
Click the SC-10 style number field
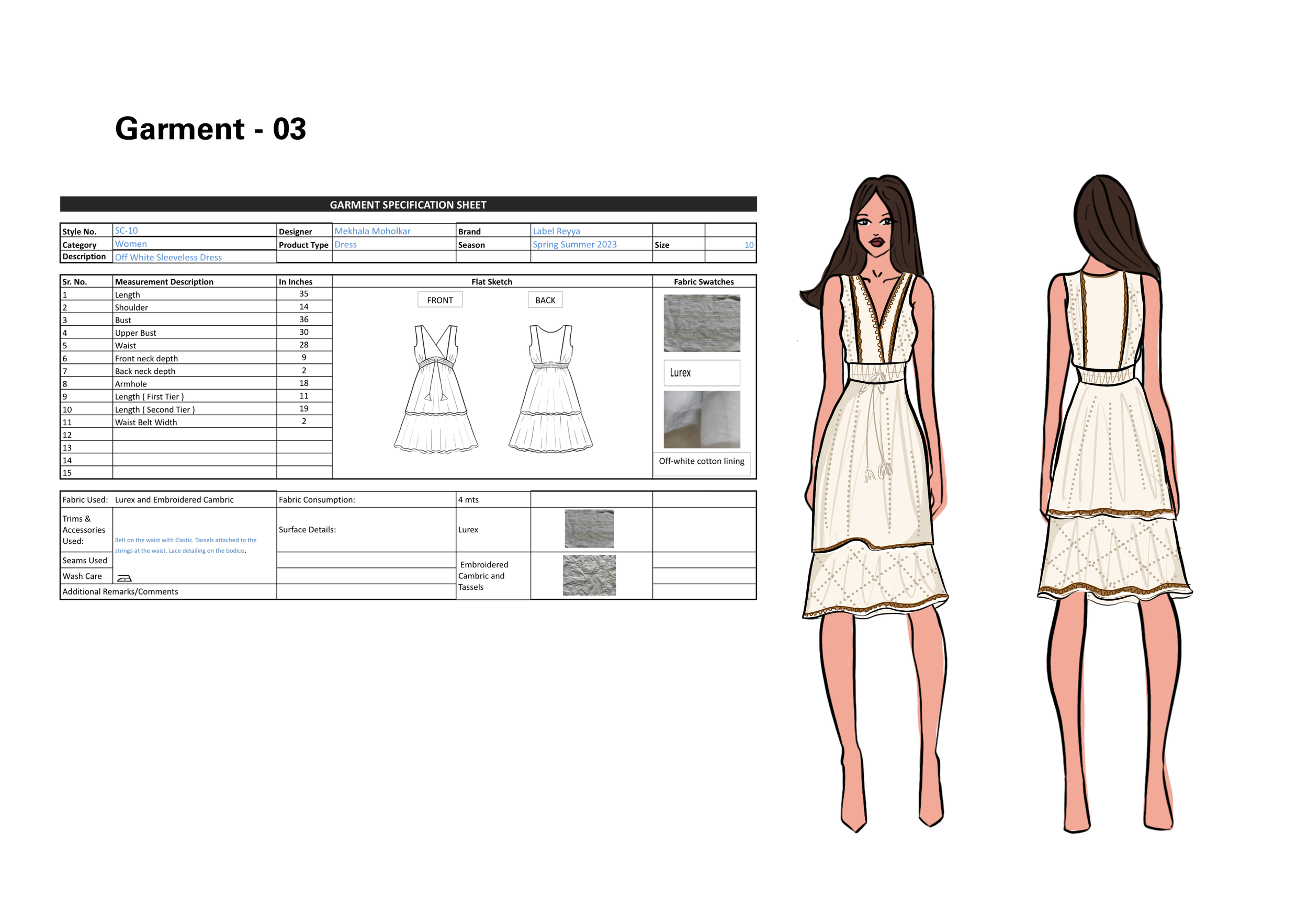point(127,231)
